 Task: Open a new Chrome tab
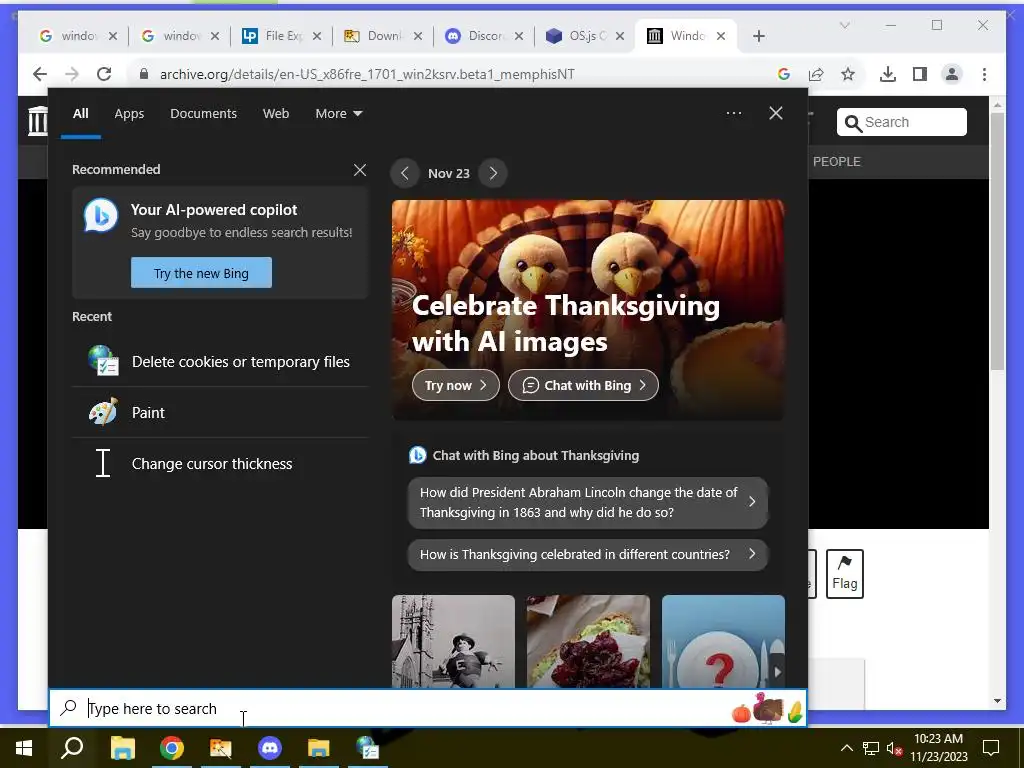[758, 37]
